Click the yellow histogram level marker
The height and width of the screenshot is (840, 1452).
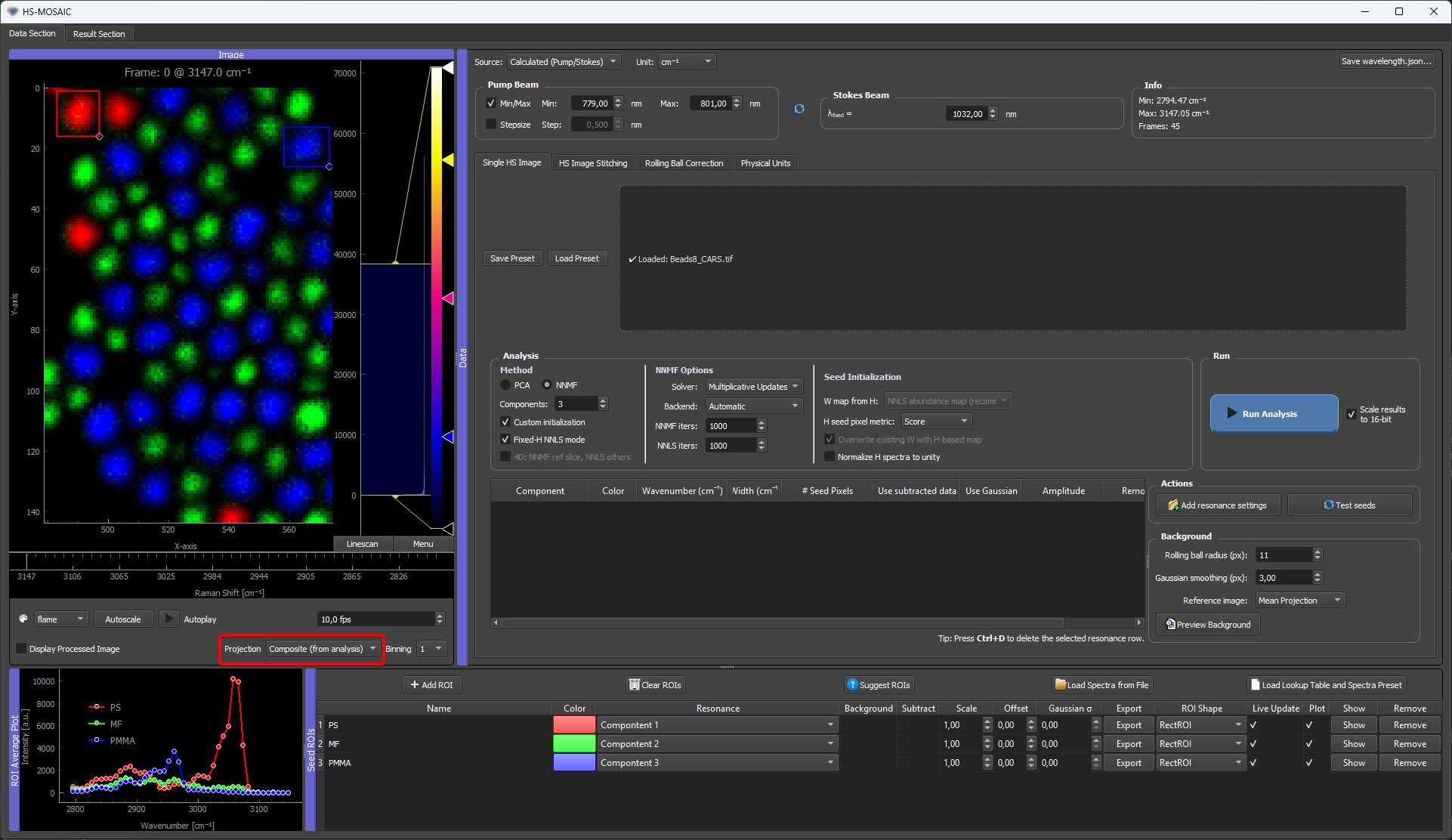click(x=448, y=160)
